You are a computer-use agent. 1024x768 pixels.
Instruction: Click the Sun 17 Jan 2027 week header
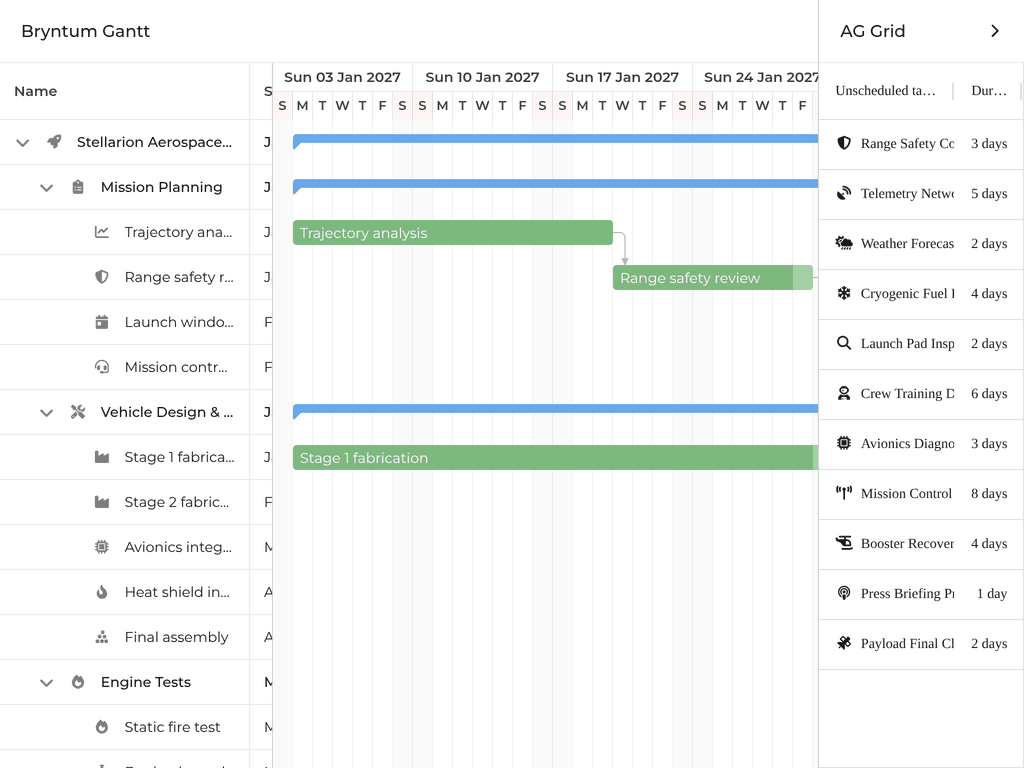coord(622,77)
